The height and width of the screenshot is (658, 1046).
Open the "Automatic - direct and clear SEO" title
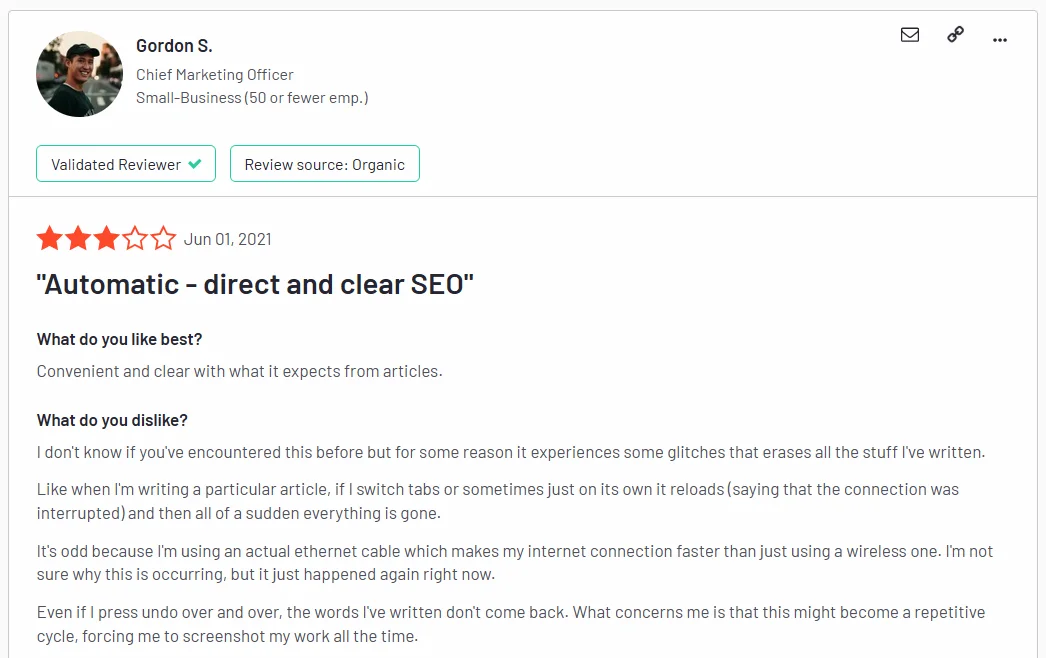point(255,284)
